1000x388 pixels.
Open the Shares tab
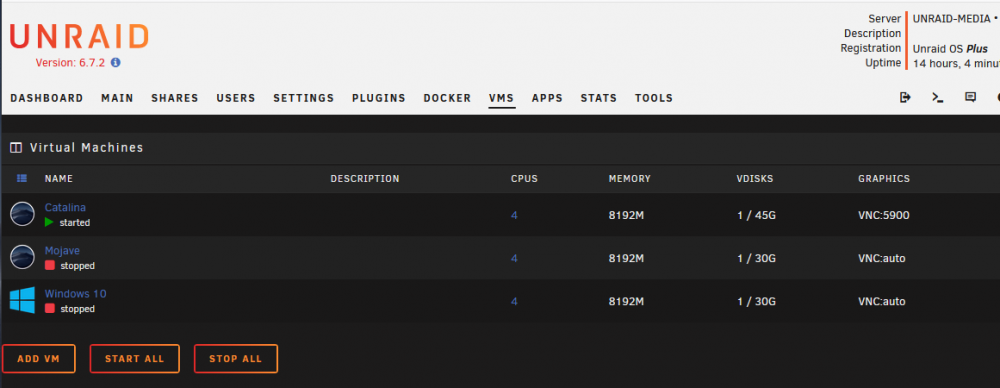pyautogui.click(x=175, y=98)
